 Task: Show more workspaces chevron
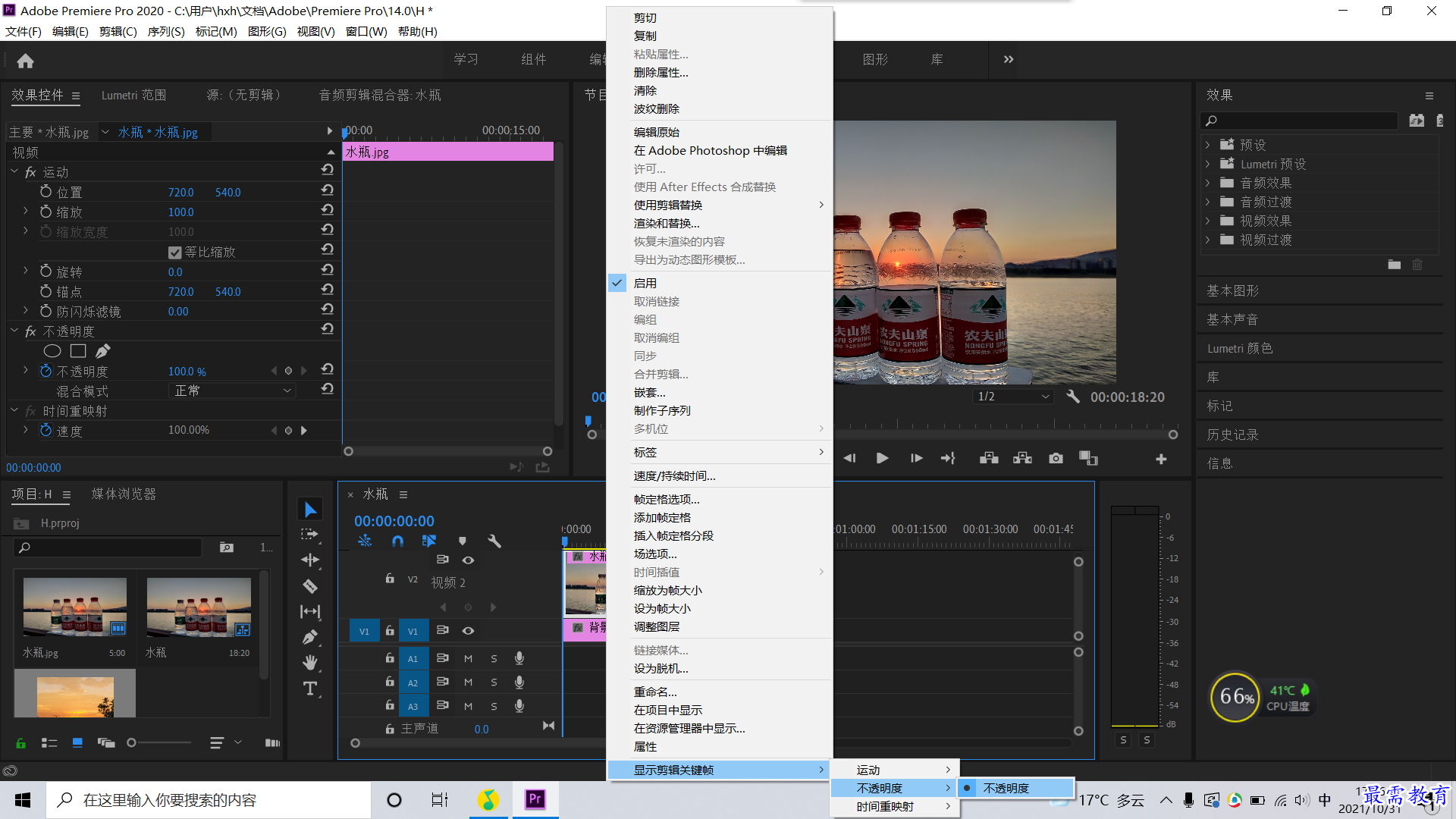tap(1009, 59)
